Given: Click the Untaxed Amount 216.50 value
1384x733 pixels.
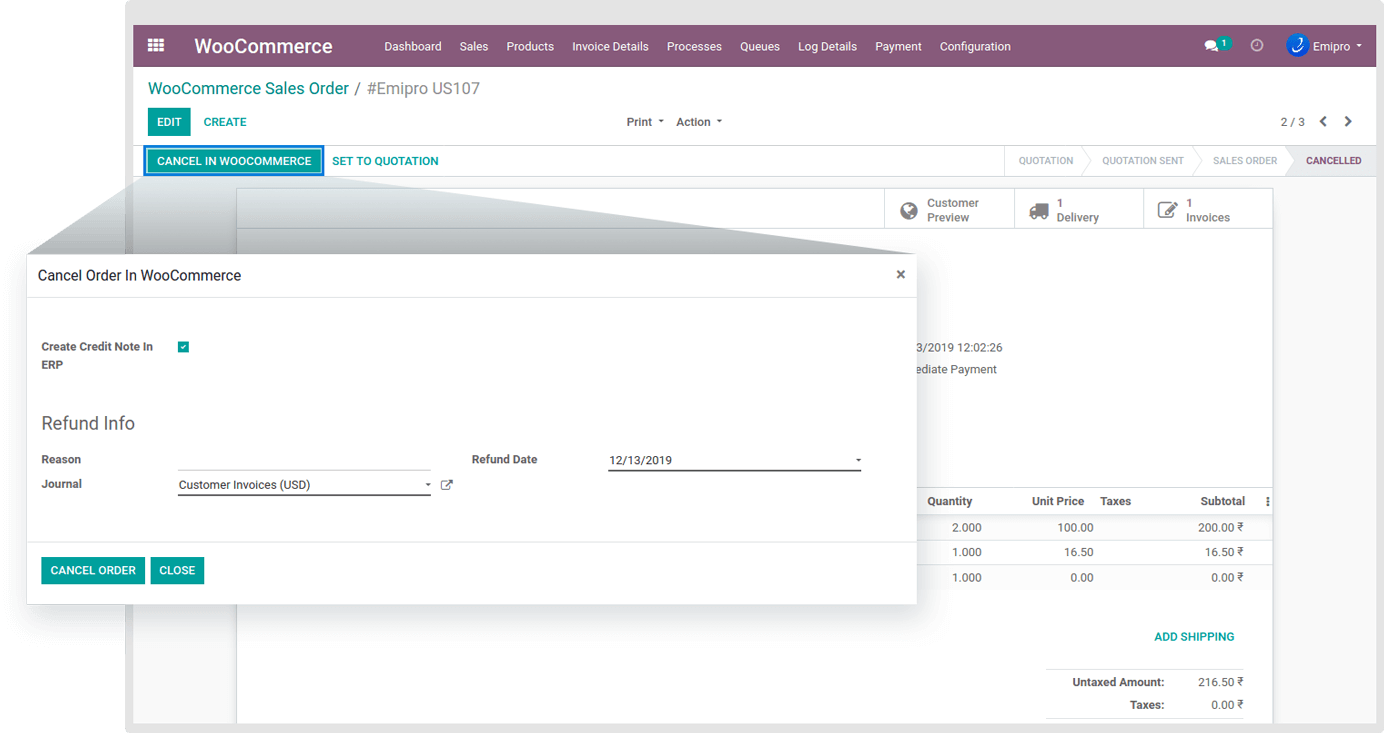Looking at the screenshot, I should pyautogui.click(x=1220, y=682).
